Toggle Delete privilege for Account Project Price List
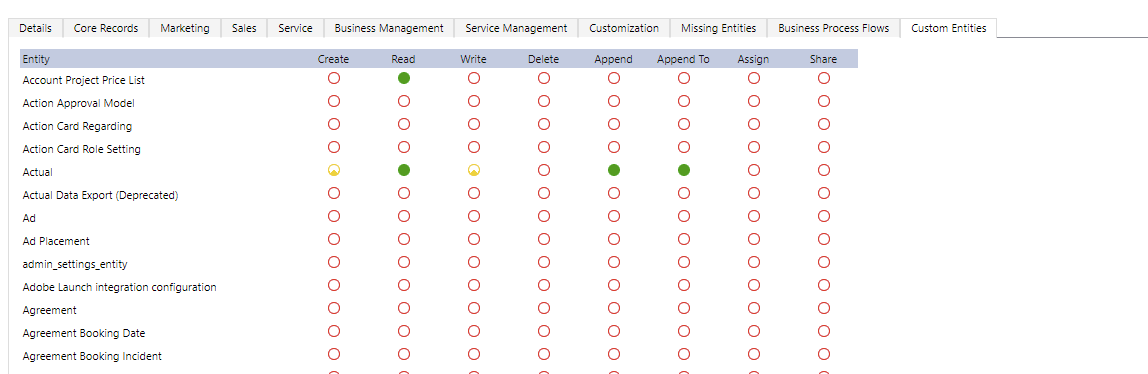 click(x=544, y=78)
